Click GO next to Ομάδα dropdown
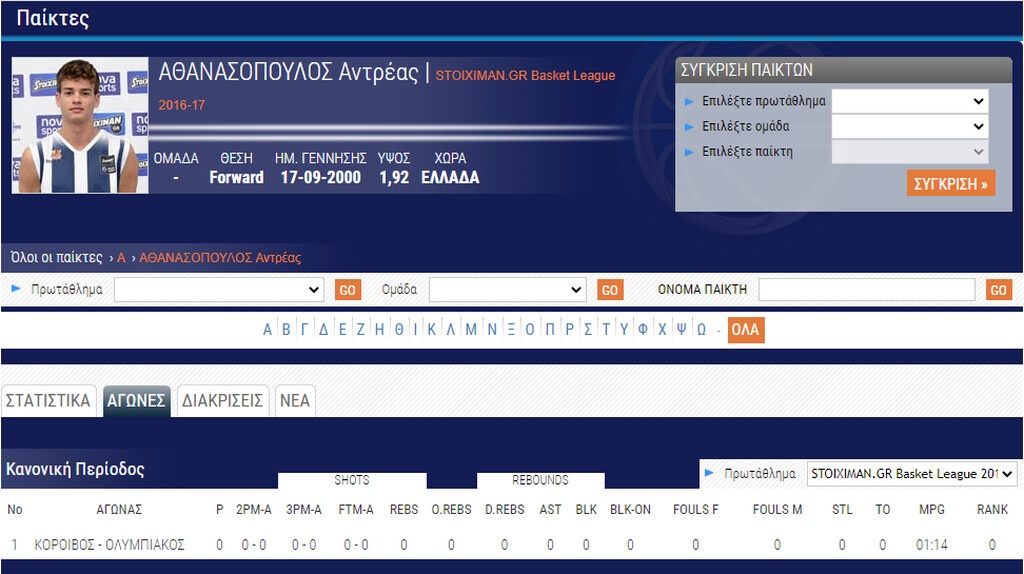The image size is (1024, 574). pos(610,290)
